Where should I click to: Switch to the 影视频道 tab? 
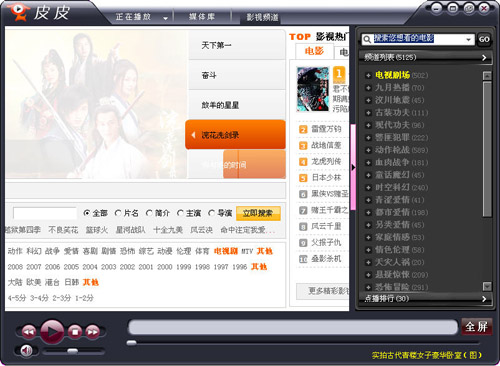tap(262, 17)
